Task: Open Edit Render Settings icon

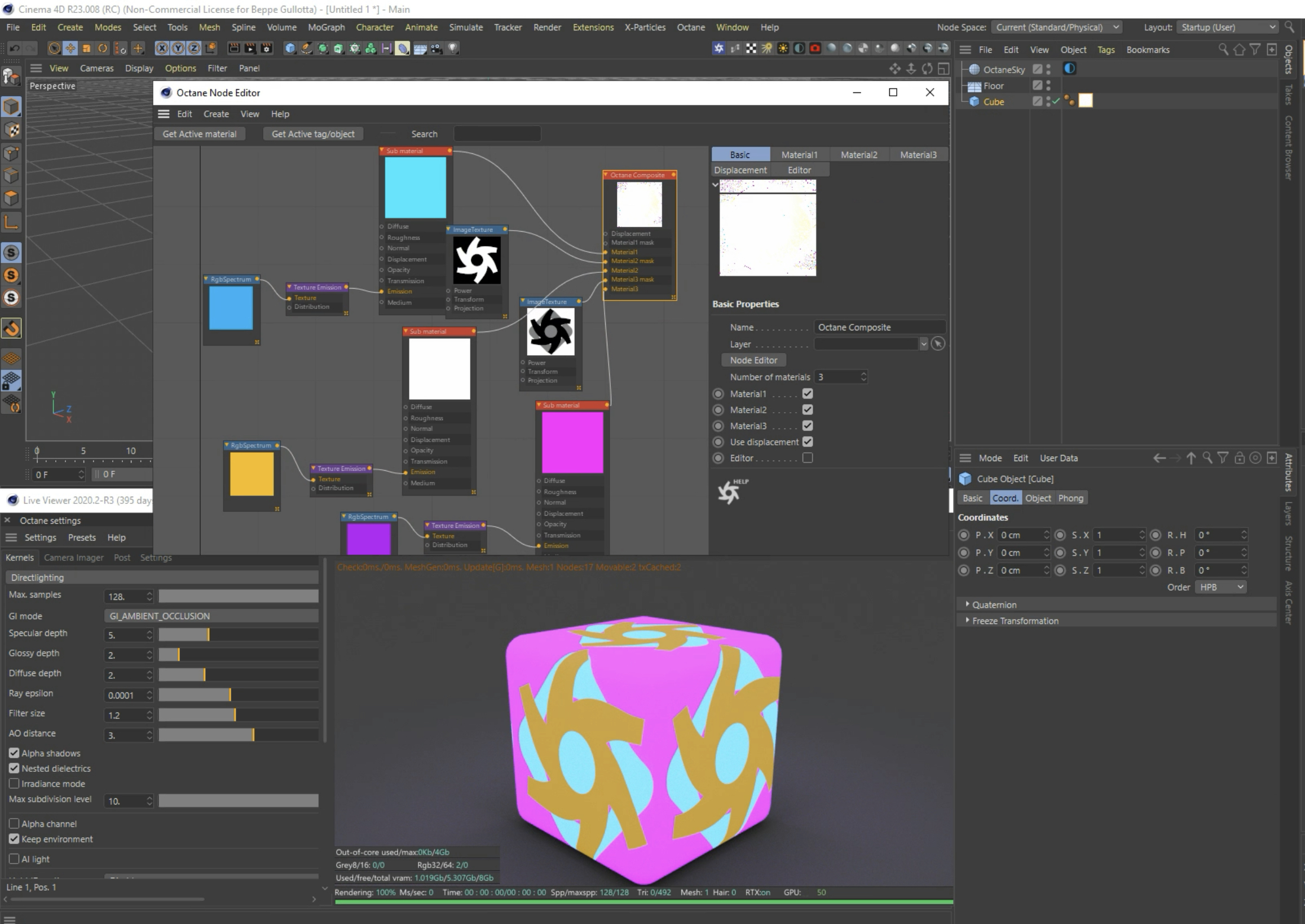Action: click(x=266, y=48)
